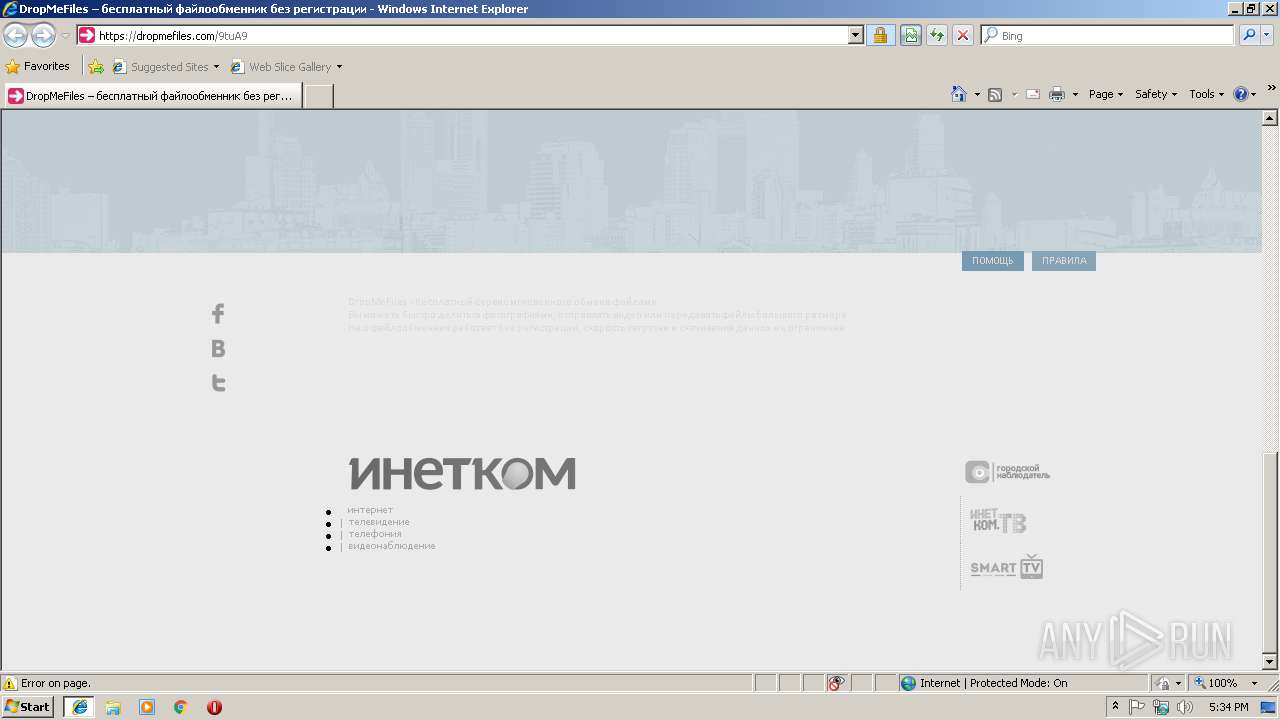The image size is (1280, 720).
Task: Click the Bing search box
Action: click(1108, 36)
